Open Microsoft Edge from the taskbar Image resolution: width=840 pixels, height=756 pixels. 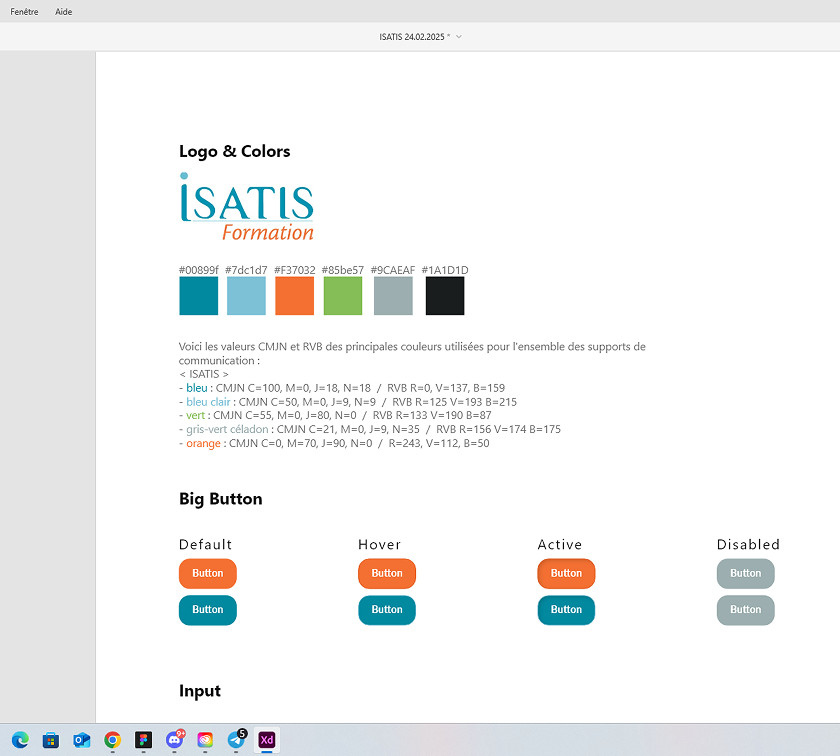21,740
